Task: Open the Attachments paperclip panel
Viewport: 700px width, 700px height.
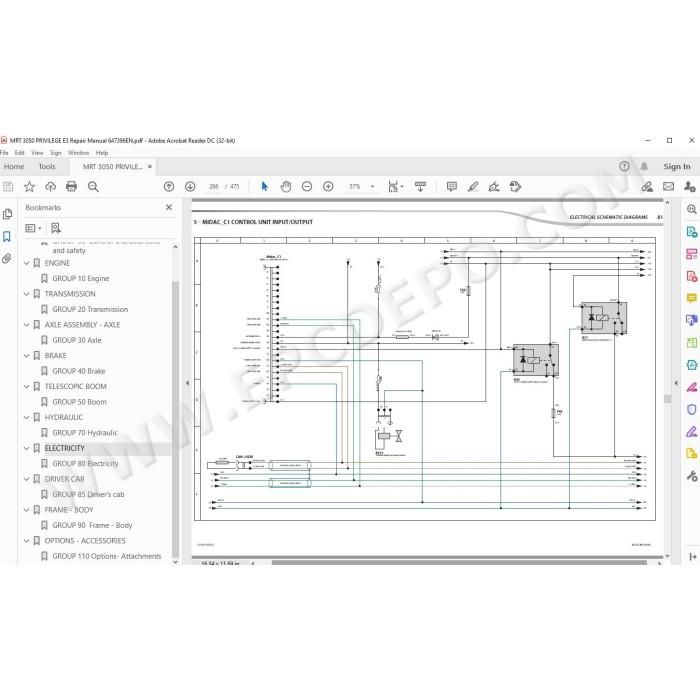Action: [x=7, y=258]
